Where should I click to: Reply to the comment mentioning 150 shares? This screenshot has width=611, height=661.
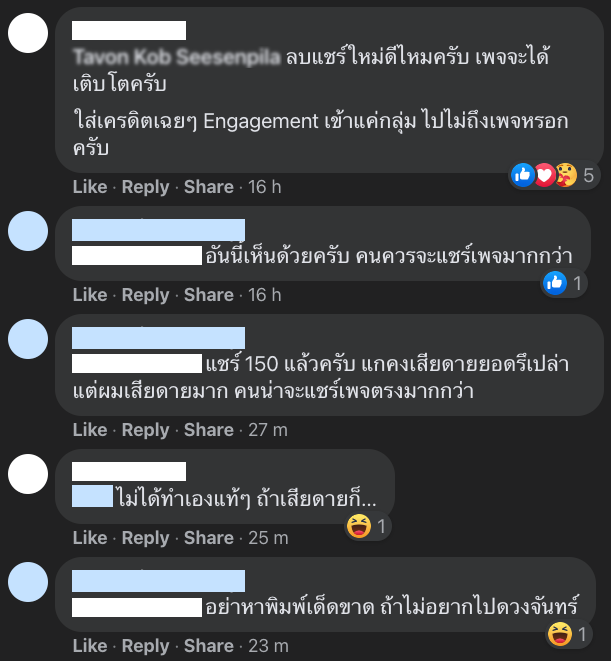[x=145, y=430]
